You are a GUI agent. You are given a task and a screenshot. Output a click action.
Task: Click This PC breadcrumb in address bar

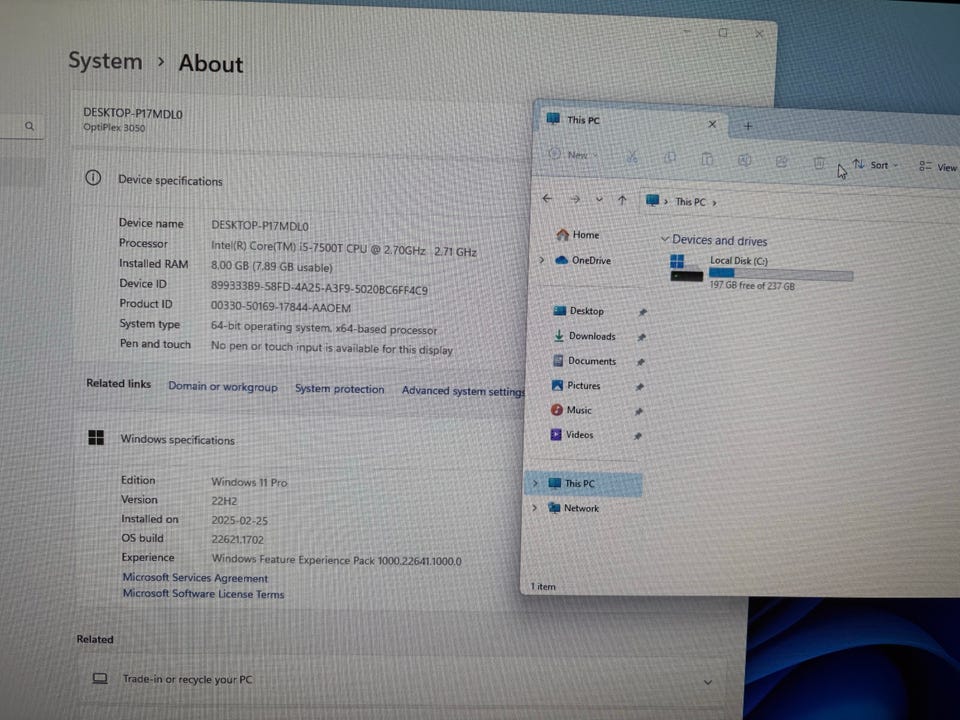pyautogui.click(x=691, y=202)
